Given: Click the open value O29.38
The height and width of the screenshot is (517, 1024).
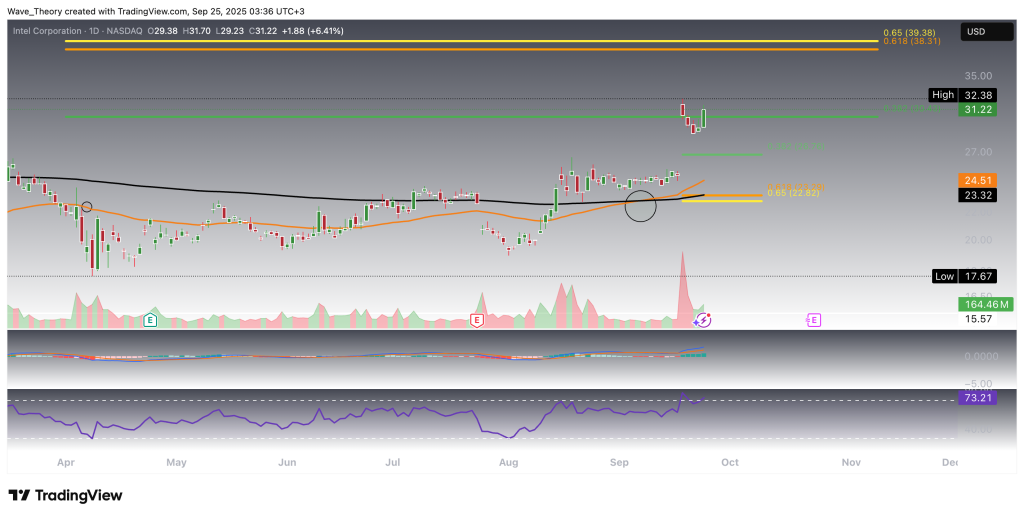Looking at the screenshot, I should [162, 31].
